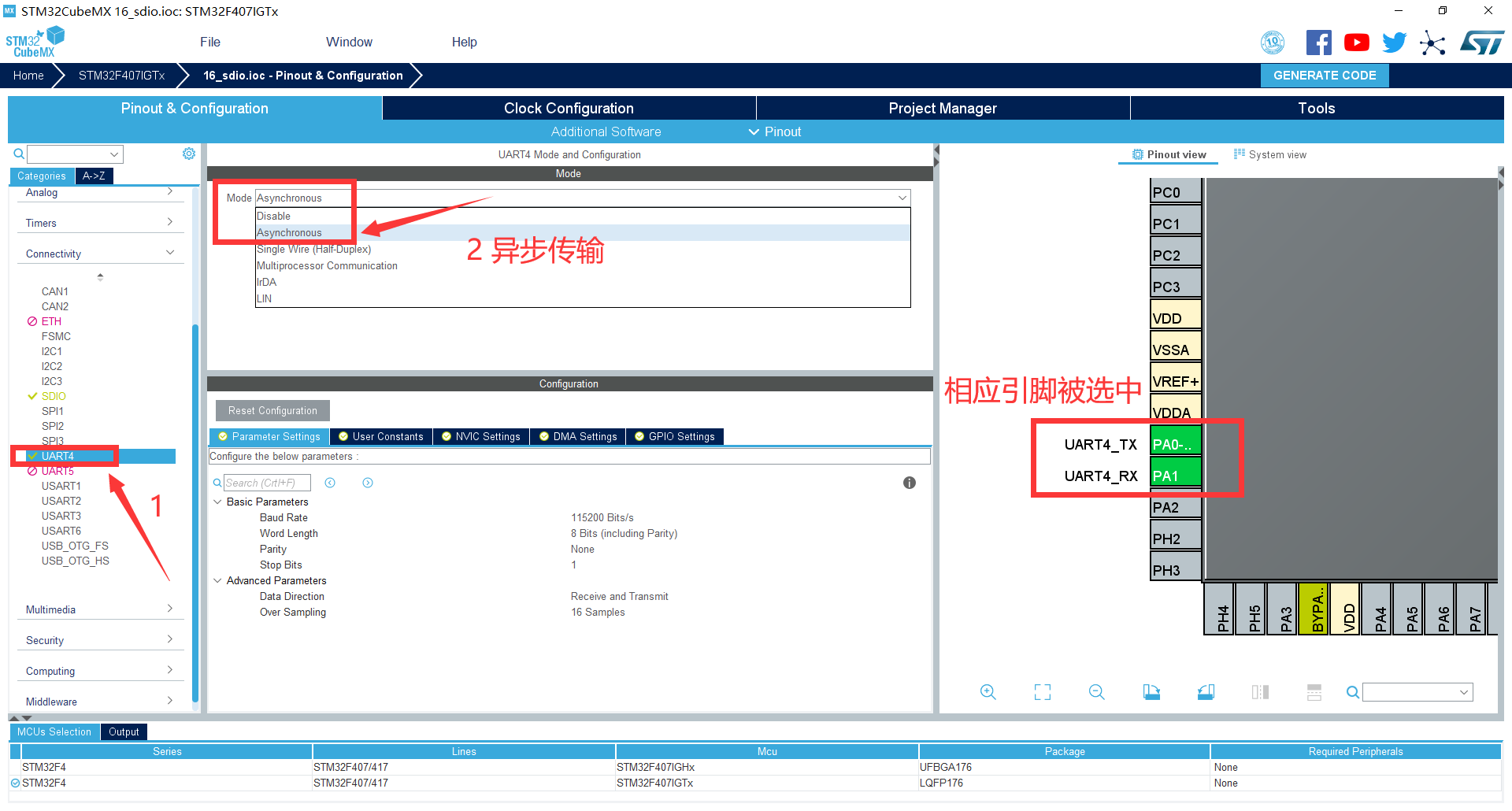Click the zoom out icon in pinout toolbar
The image size is (1512, 811).
1096,692
